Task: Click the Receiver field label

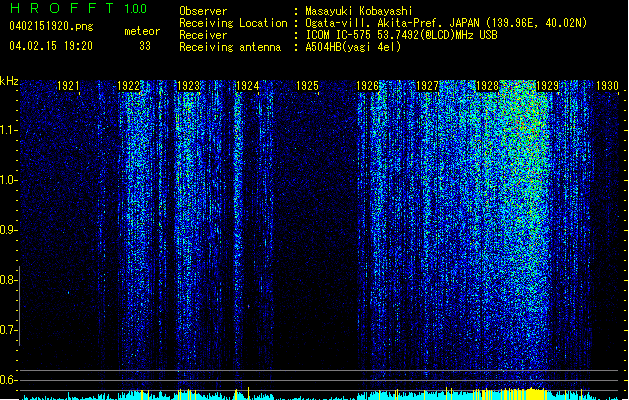Action: (203, 35)
